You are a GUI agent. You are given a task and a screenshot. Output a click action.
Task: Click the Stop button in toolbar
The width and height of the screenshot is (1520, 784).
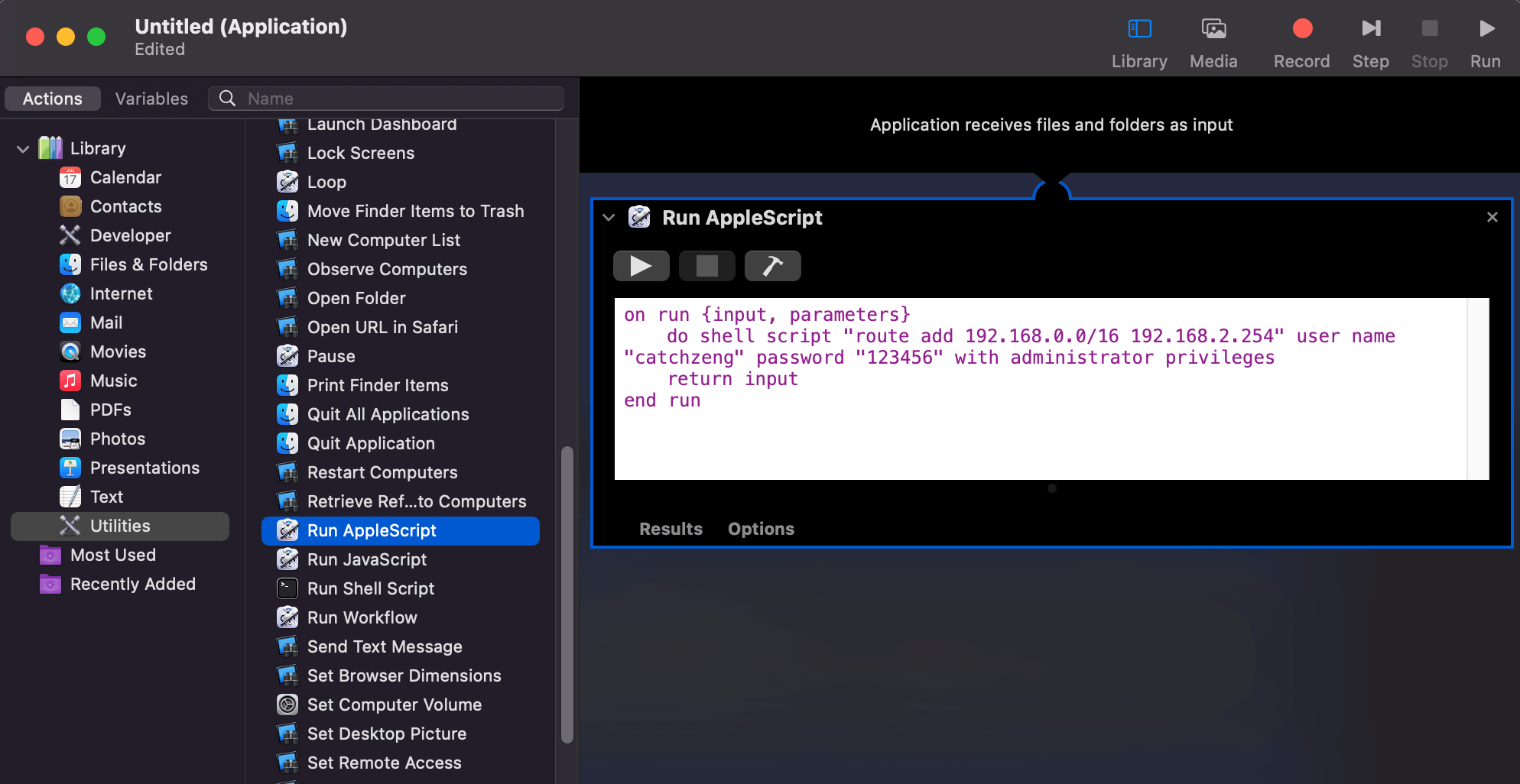coord(1429,43)
